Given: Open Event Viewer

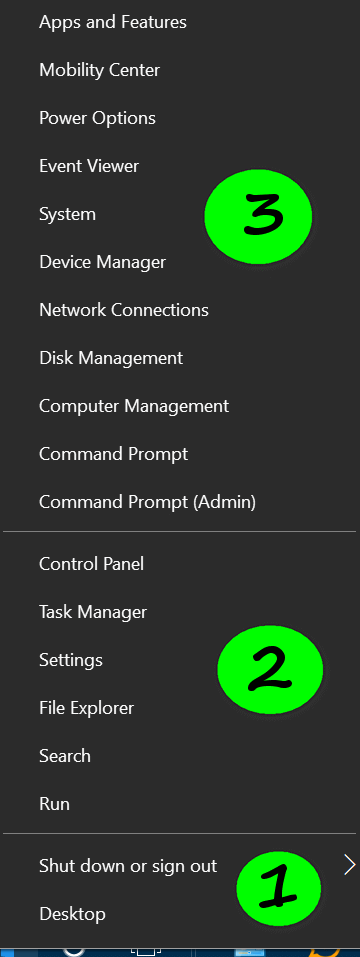Looking at the screenshot, I should [x=89, y=165].
